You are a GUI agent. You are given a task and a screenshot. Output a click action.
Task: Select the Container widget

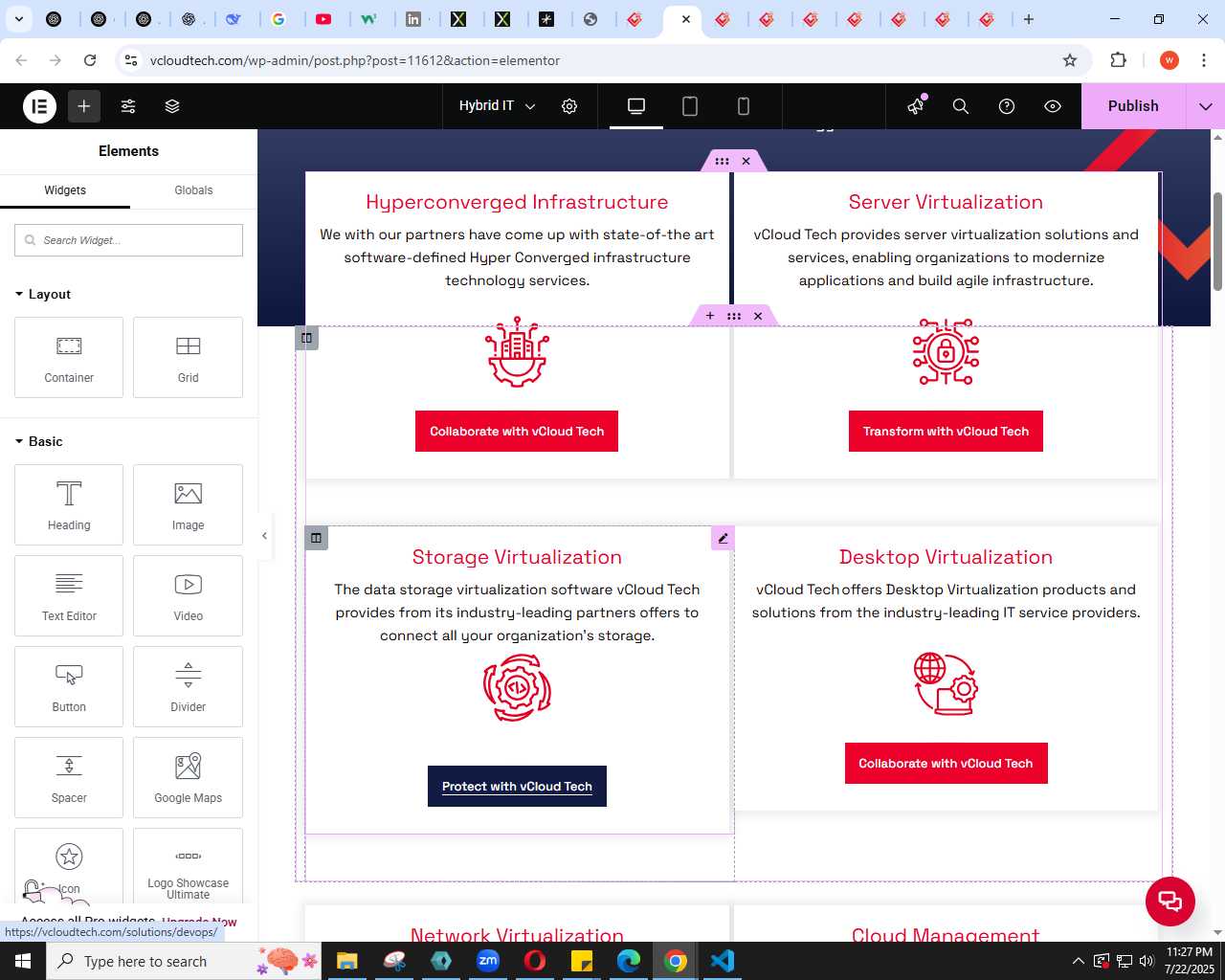[69, 357]
